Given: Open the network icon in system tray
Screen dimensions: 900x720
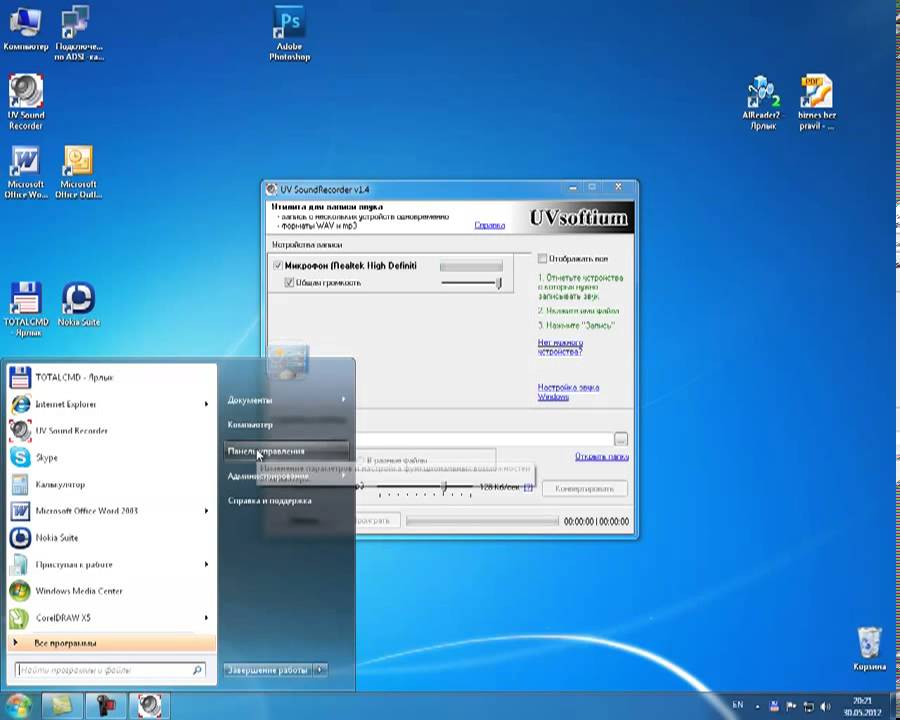Looking at the screenshot, I should [808, 706].
